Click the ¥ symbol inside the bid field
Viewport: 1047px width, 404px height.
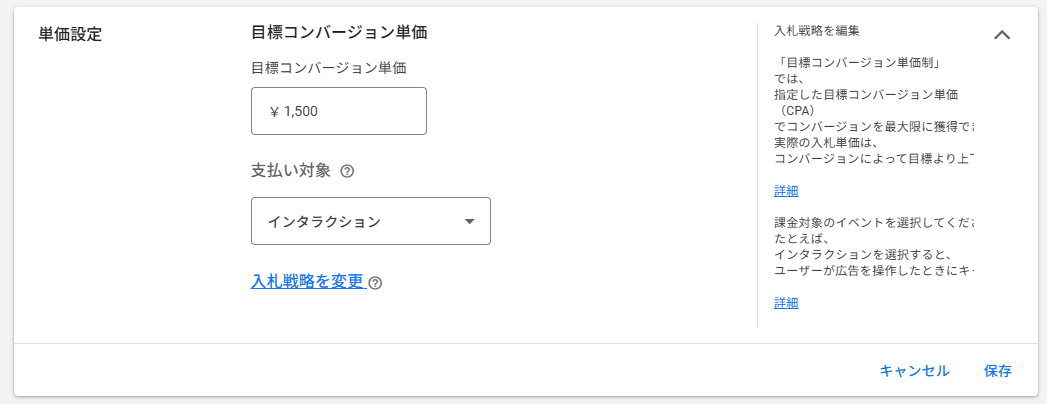pos(274,112)
